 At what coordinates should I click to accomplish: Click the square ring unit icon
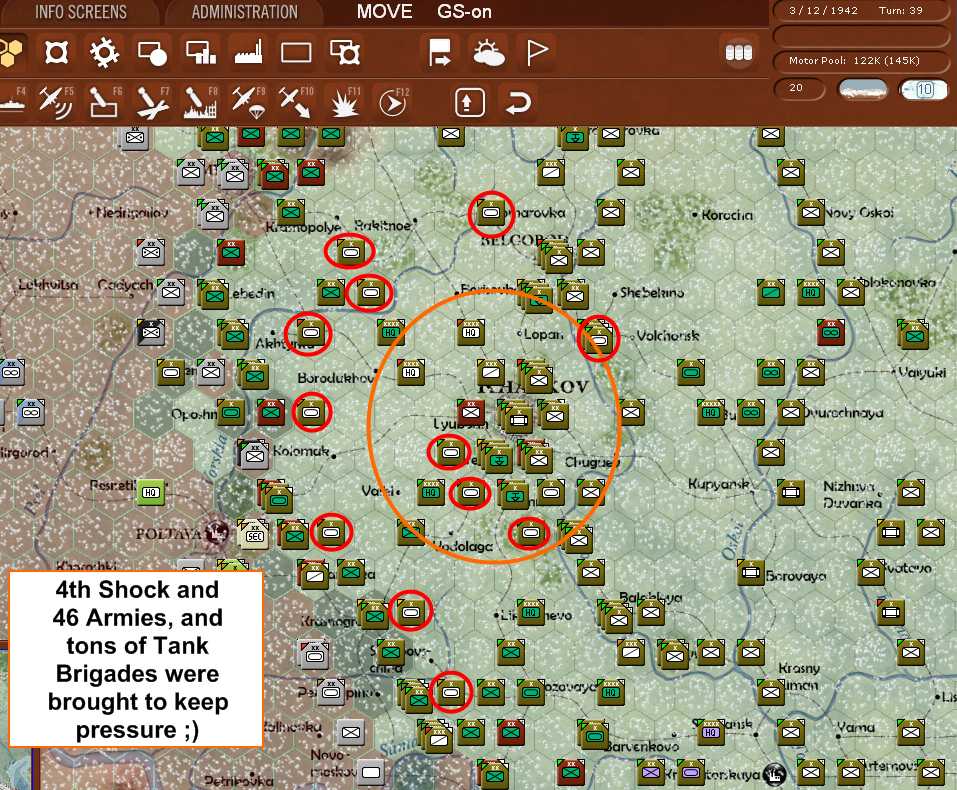(57, 53)
